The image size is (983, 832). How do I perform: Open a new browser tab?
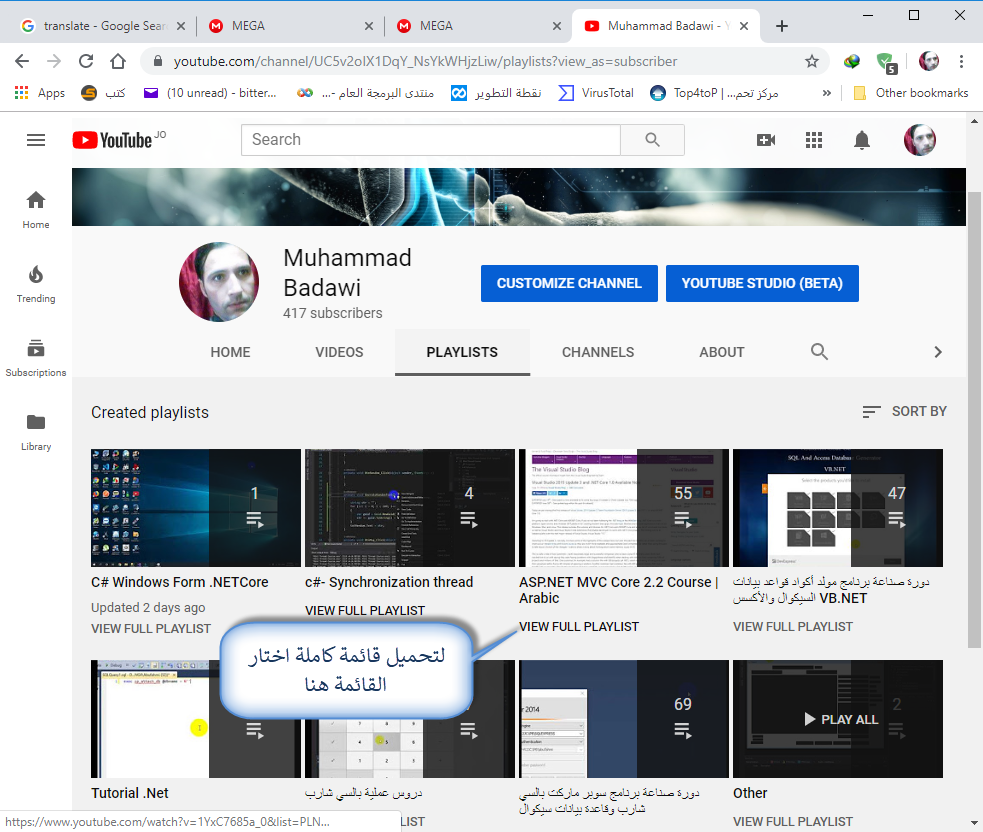click(x=781, y=26)
